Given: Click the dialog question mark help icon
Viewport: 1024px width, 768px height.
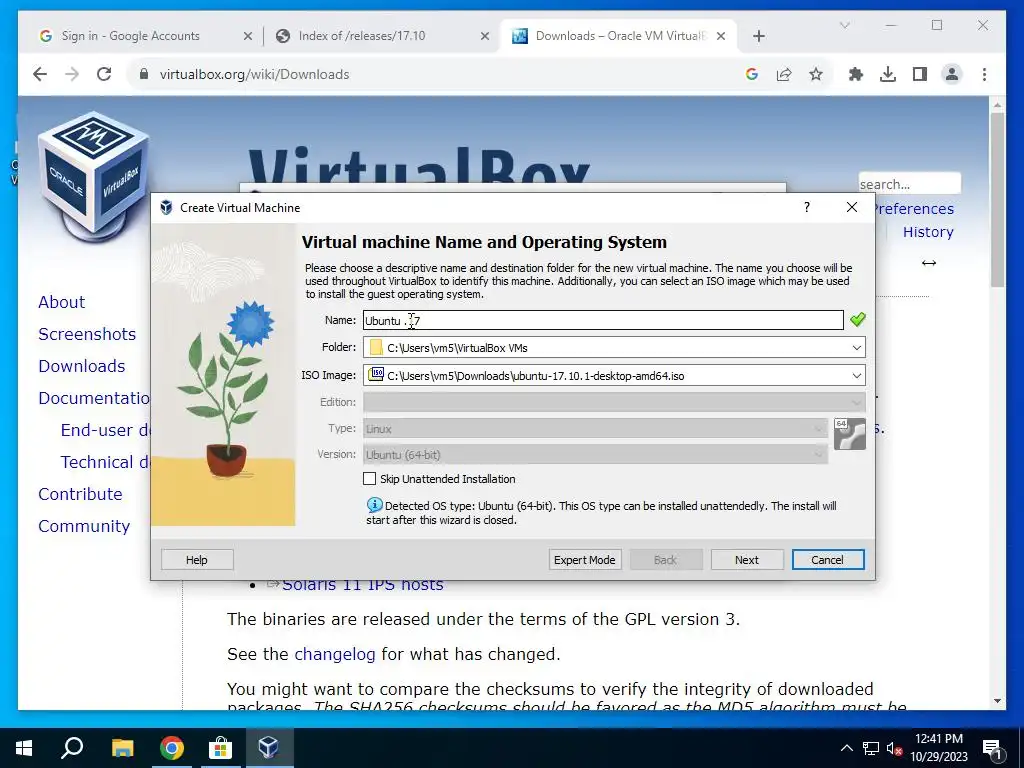Looking at the screenshot, I should 807,207.
